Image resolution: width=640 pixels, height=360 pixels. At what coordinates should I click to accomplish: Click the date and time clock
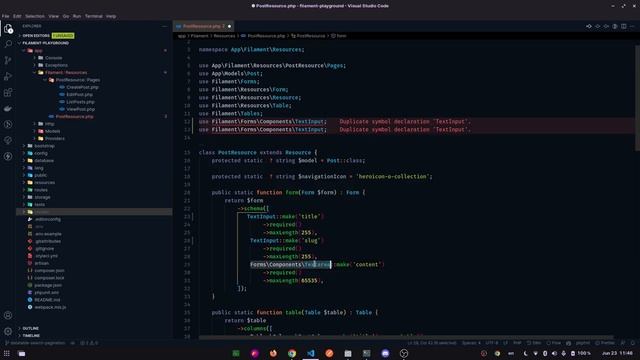(x=617, y=353)
